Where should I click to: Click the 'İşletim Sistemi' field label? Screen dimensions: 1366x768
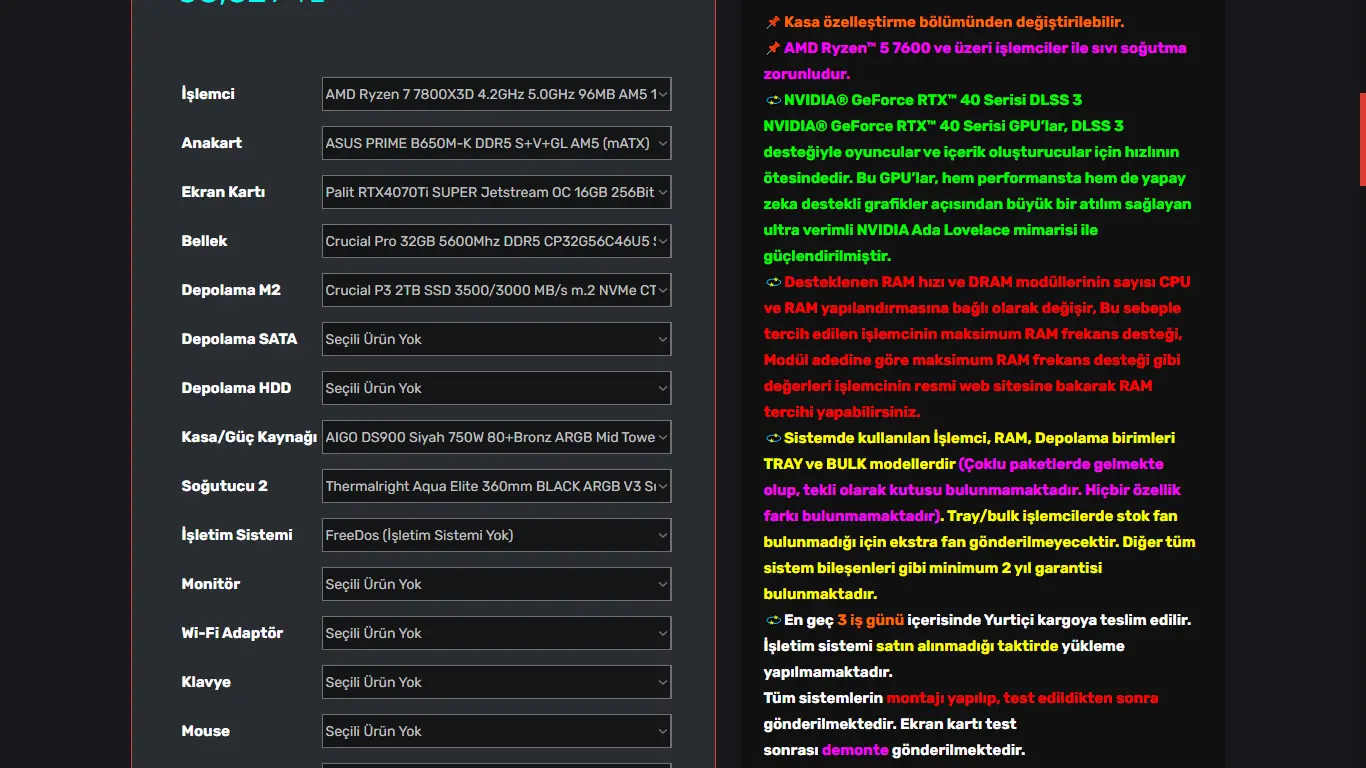pos(237,535)
